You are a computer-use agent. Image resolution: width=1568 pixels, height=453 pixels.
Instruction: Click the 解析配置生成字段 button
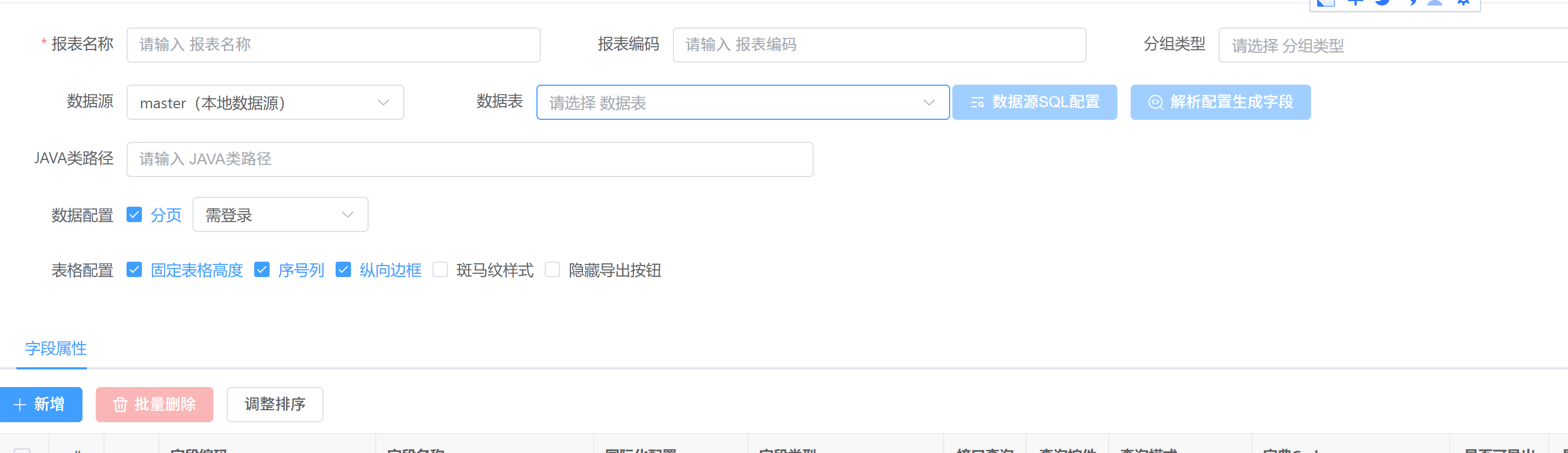[x=1220, y=102]
